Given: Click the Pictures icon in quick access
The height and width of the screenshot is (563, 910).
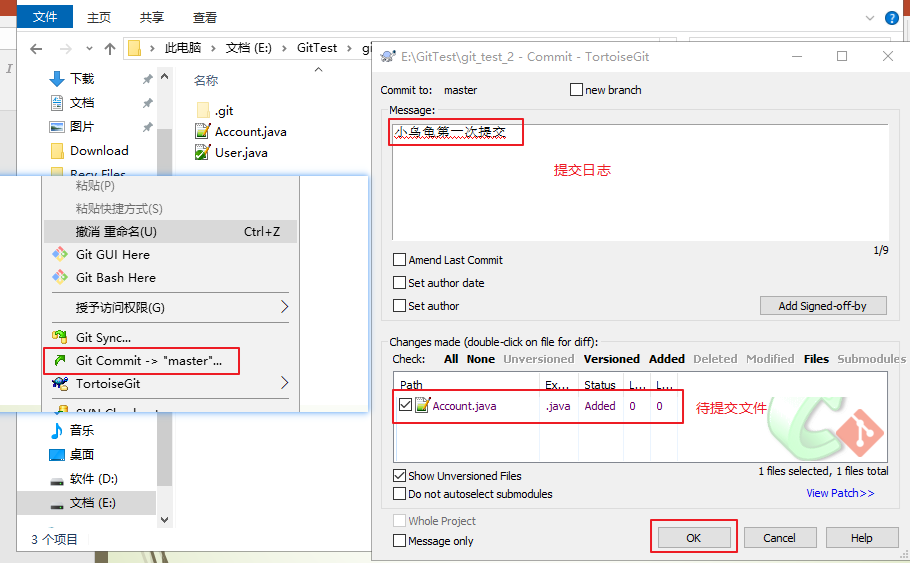Looking at the screenshot, I should click(x=57, y=127).
